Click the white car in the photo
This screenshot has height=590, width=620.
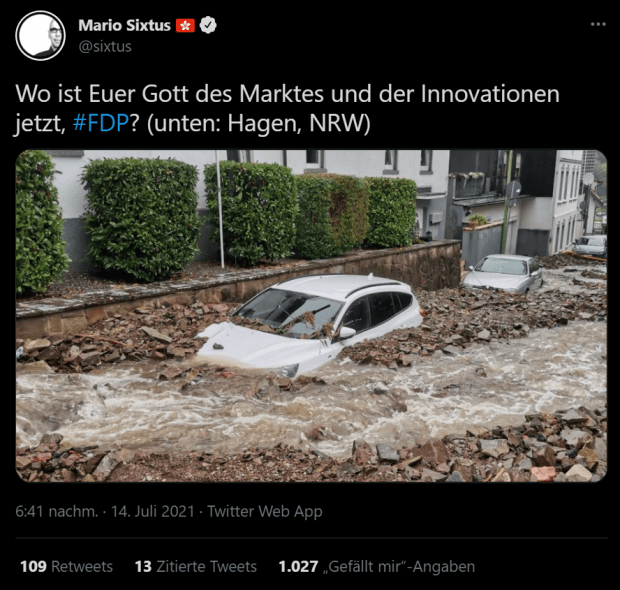pyautogui.click(x=308, y=323)
